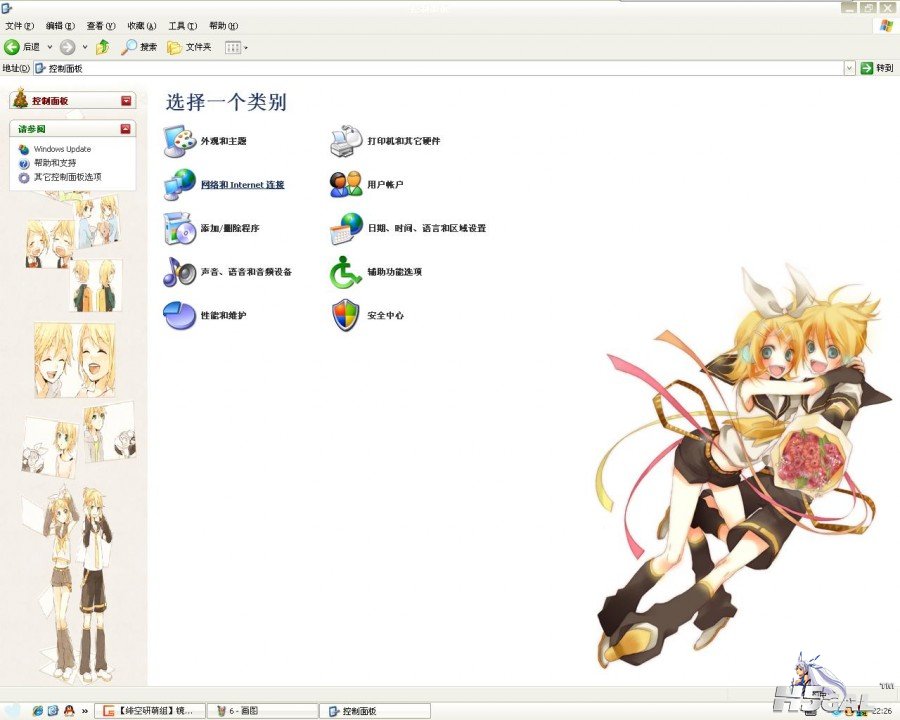Image resolution: width=900 pixels, height=720 pixels.
Task: Click the 外观和主题 link text
Action: 223,141
